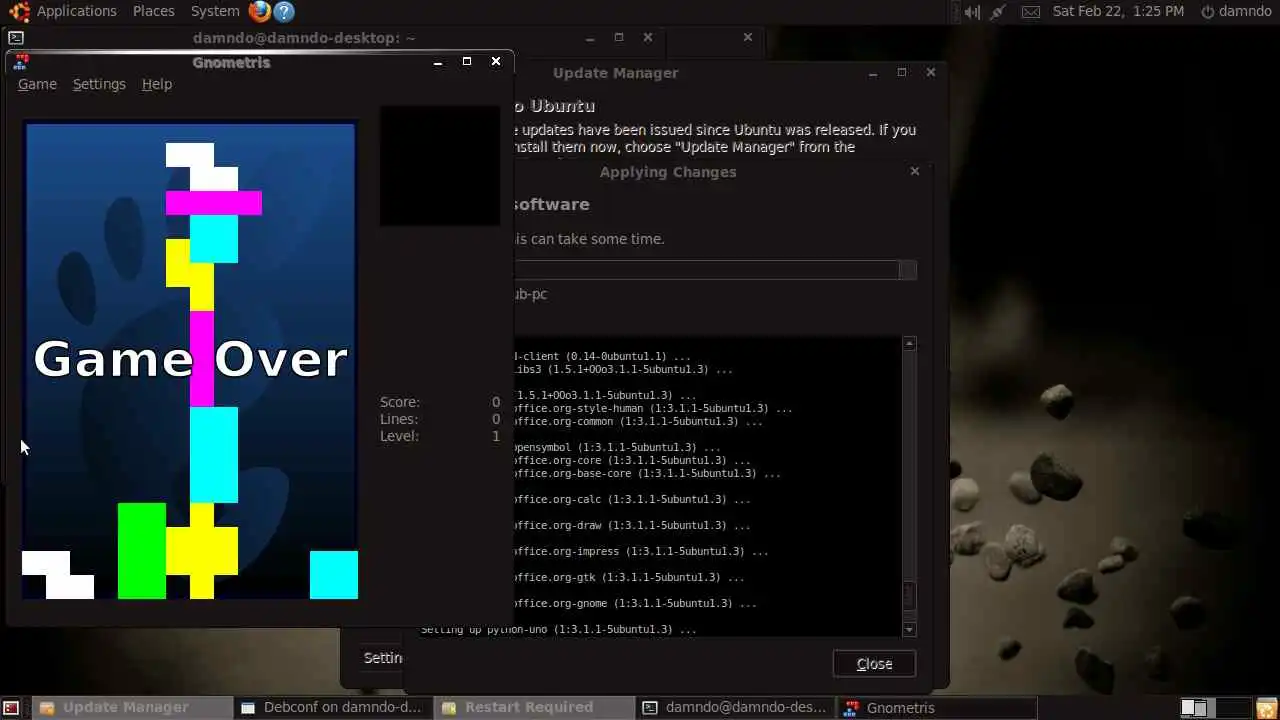Click the network connection plug icon

(998, 11)
